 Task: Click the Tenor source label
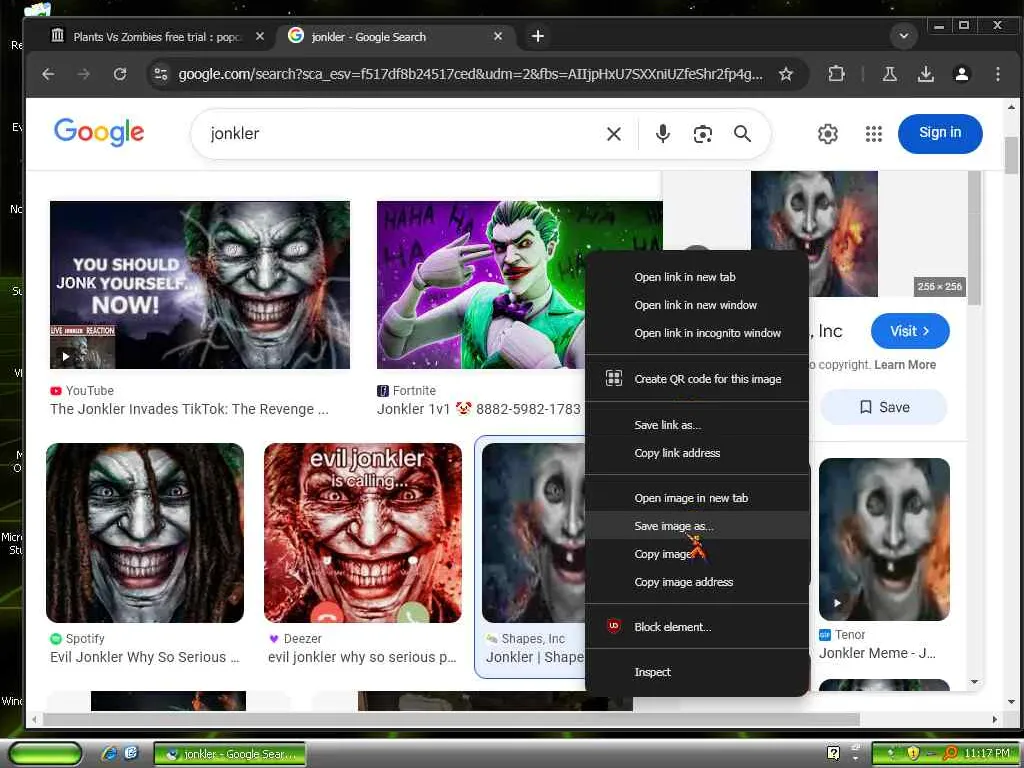(850, 635)
